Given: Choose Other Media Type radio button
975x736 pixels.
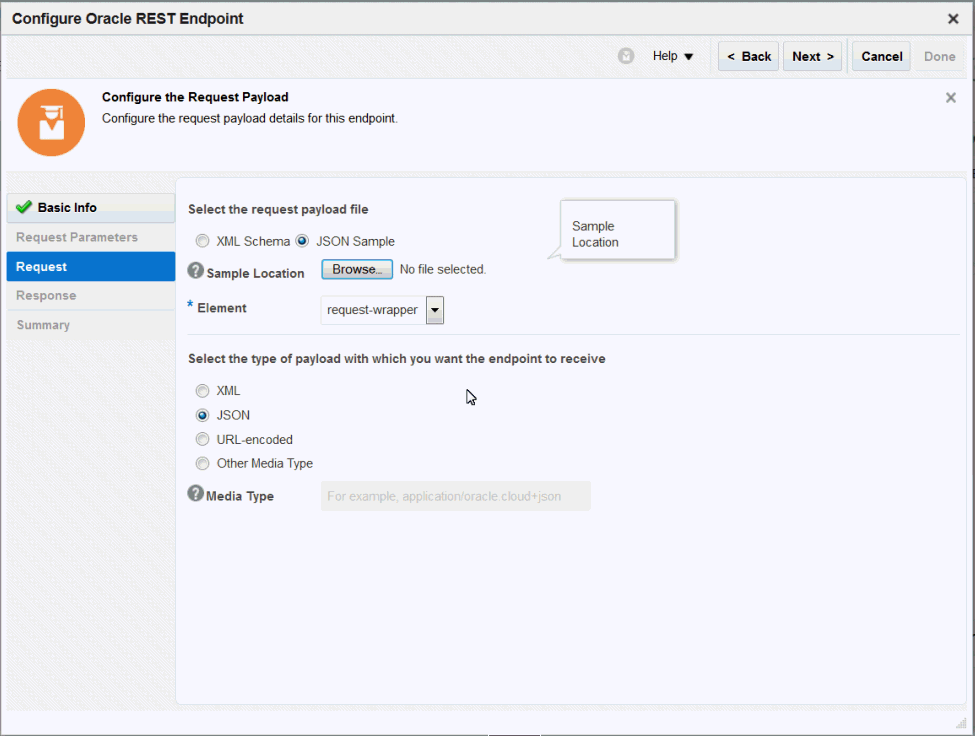Looking at the screenshot, I should click(202, 464).
